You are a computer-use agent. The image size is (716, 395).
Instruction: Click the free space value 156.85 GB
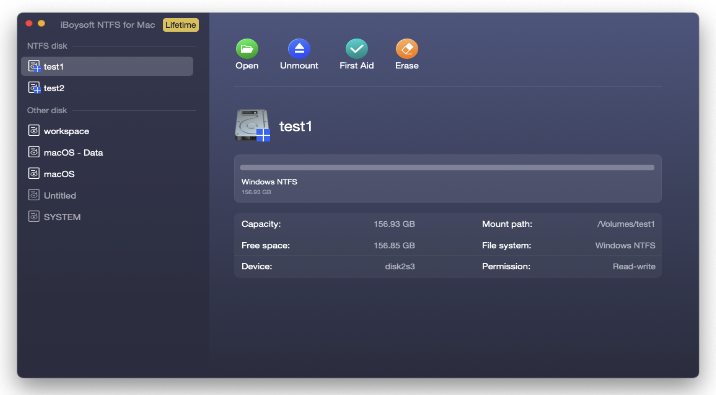(394, 246)
